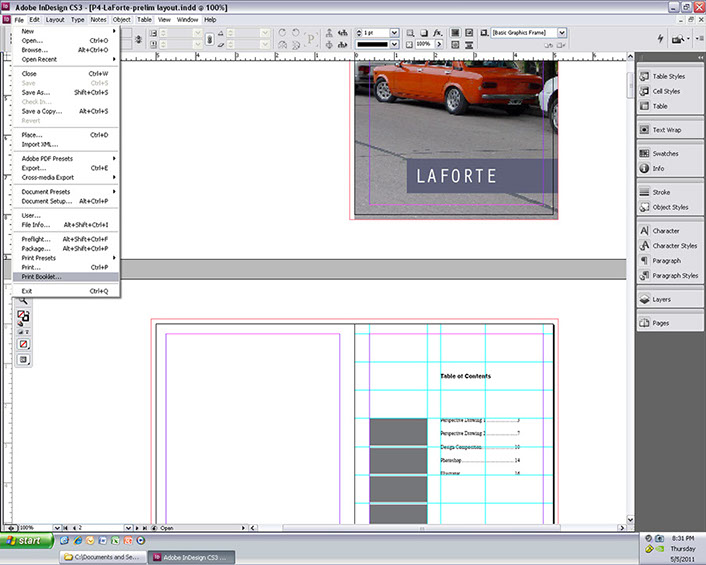Open the Object menu

[122, 20]
